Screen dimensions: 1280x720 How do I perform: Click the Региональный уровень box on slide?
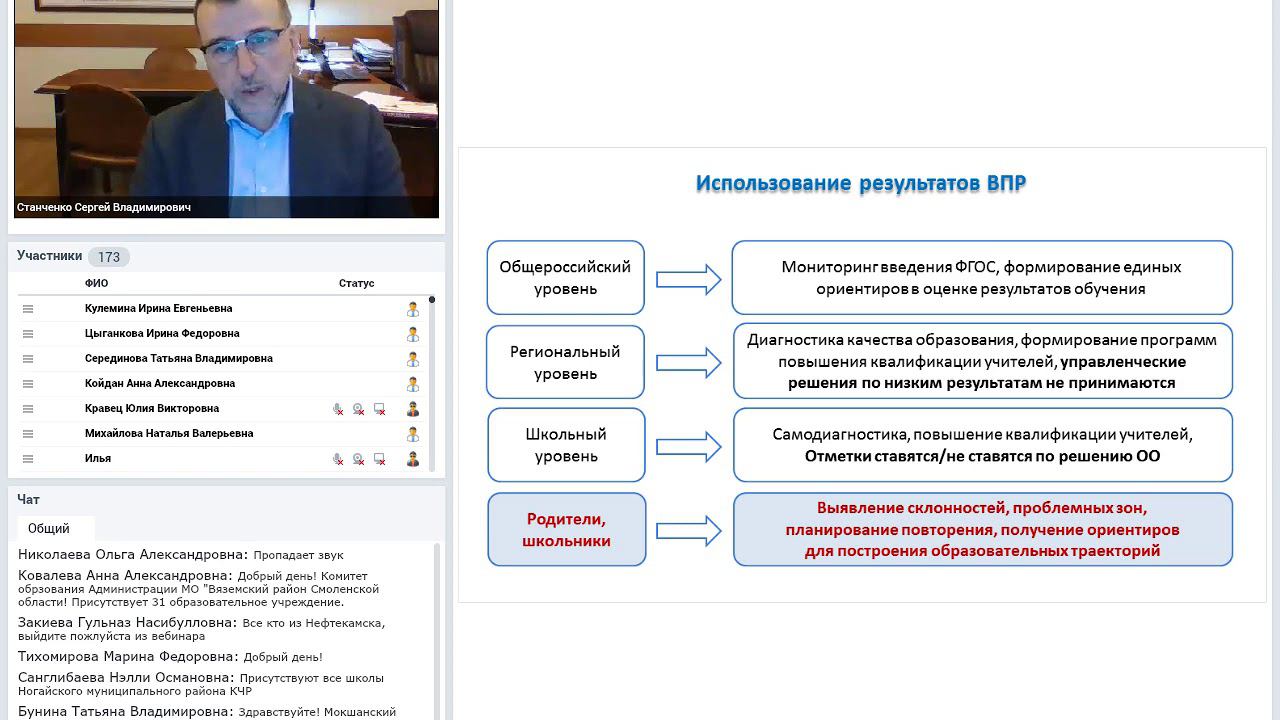[x=565, y=362]
